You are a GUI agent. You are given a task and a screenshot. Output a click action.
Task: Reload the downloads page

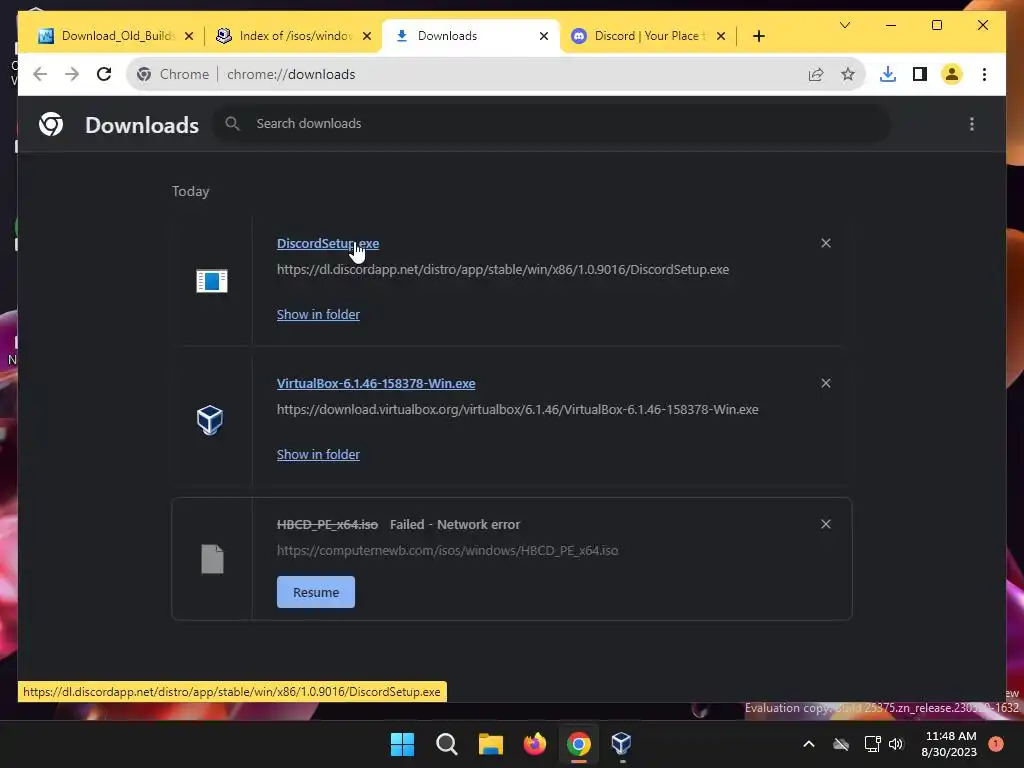coord(104,74)
